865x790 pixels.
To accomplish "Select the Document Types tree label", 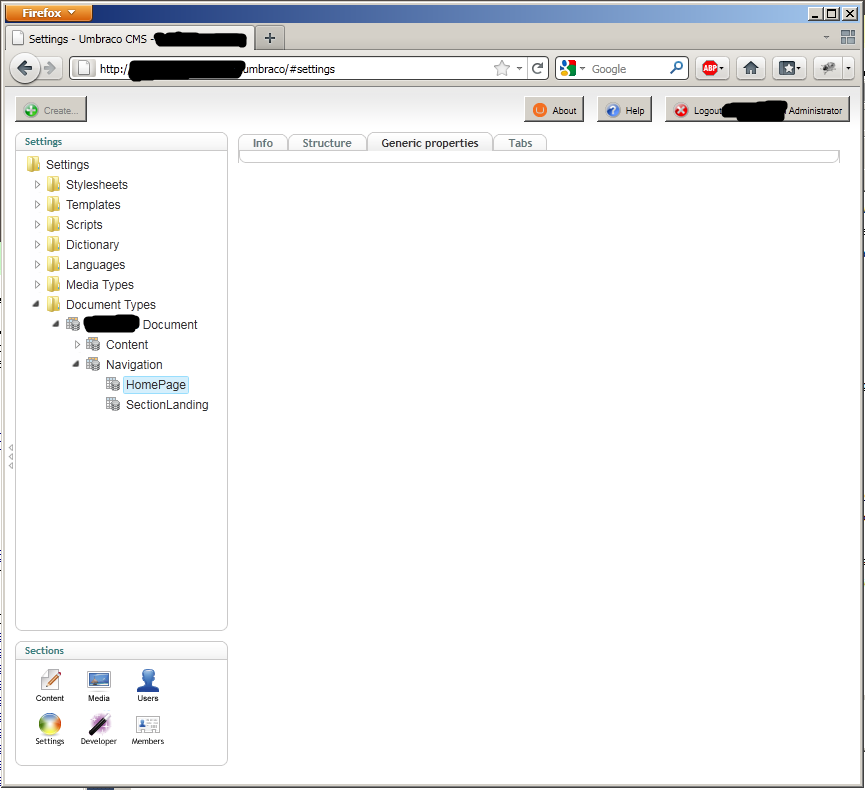I will [111, 305].
